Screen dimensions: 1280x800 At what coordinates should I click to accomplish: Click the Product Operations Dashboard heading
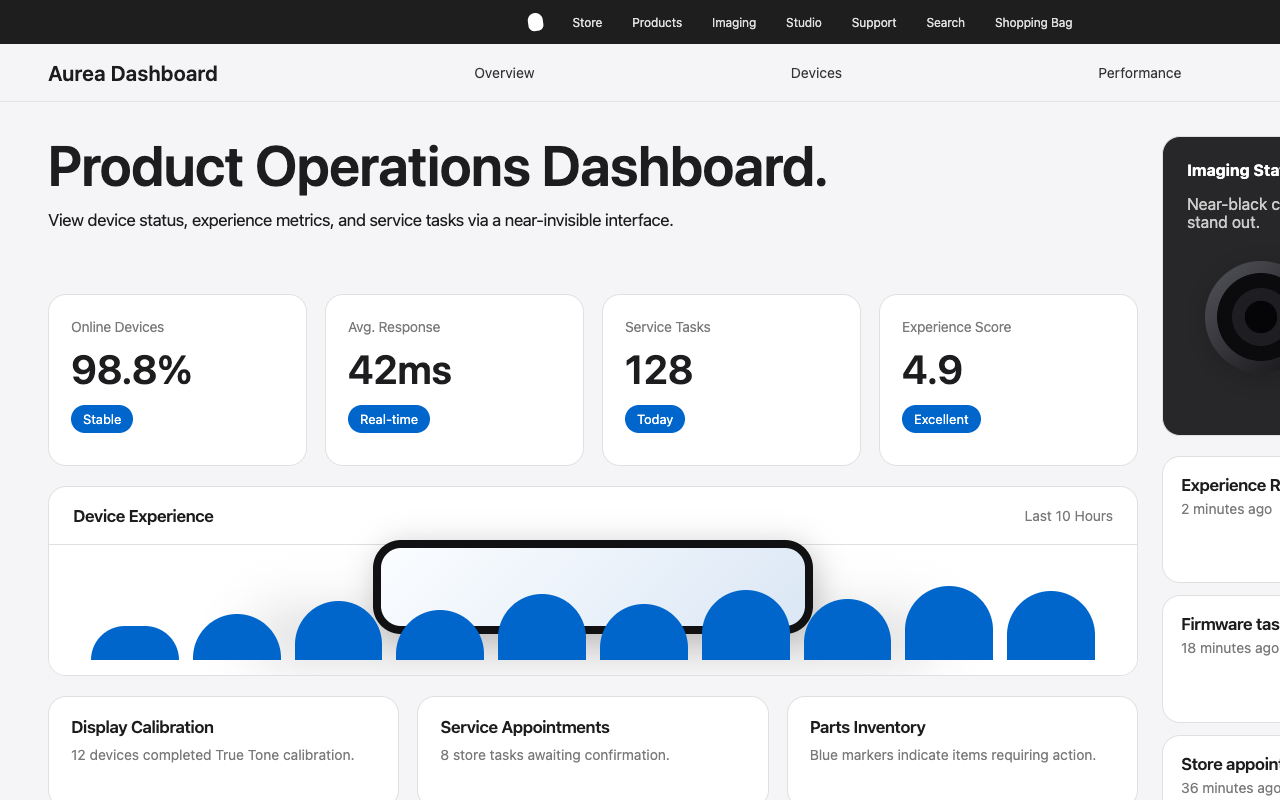[438, 167]
